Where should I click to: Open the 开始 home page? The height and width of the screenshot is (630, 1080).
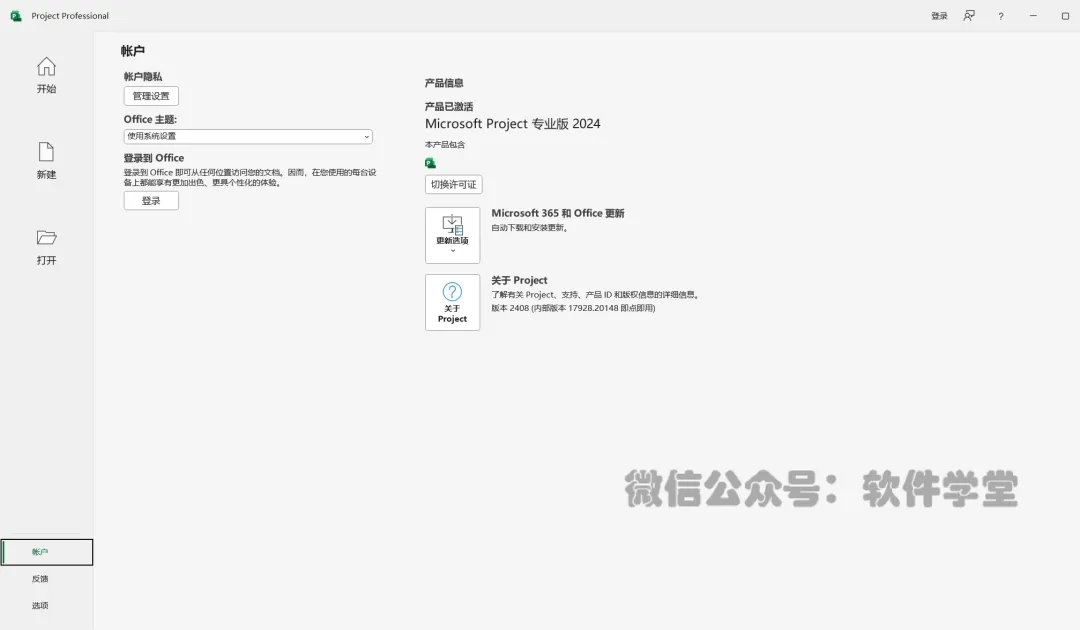click(x=46, y=75)
